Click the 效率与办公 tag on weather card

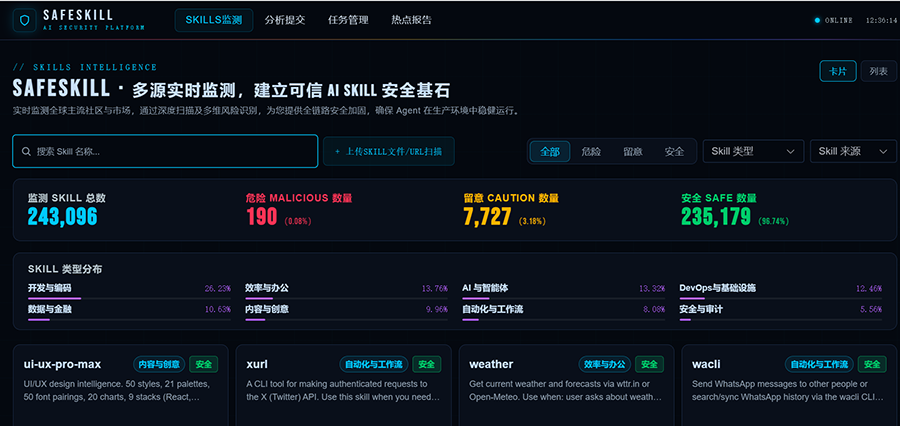[604, 364]
